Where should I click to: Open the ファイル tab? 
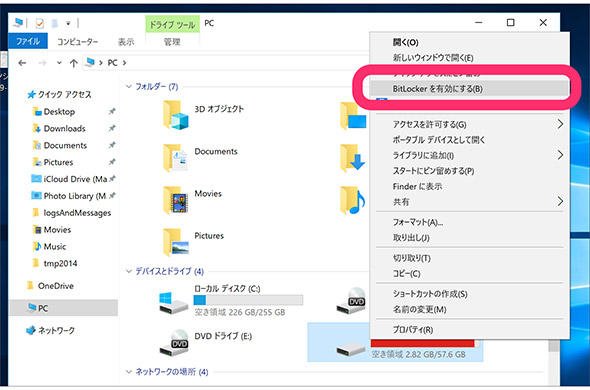click(28, 41)
